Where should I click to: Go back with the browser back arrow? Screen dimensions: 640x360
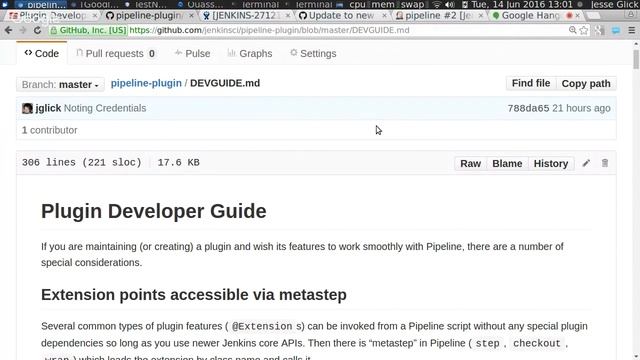coord(8,30)
